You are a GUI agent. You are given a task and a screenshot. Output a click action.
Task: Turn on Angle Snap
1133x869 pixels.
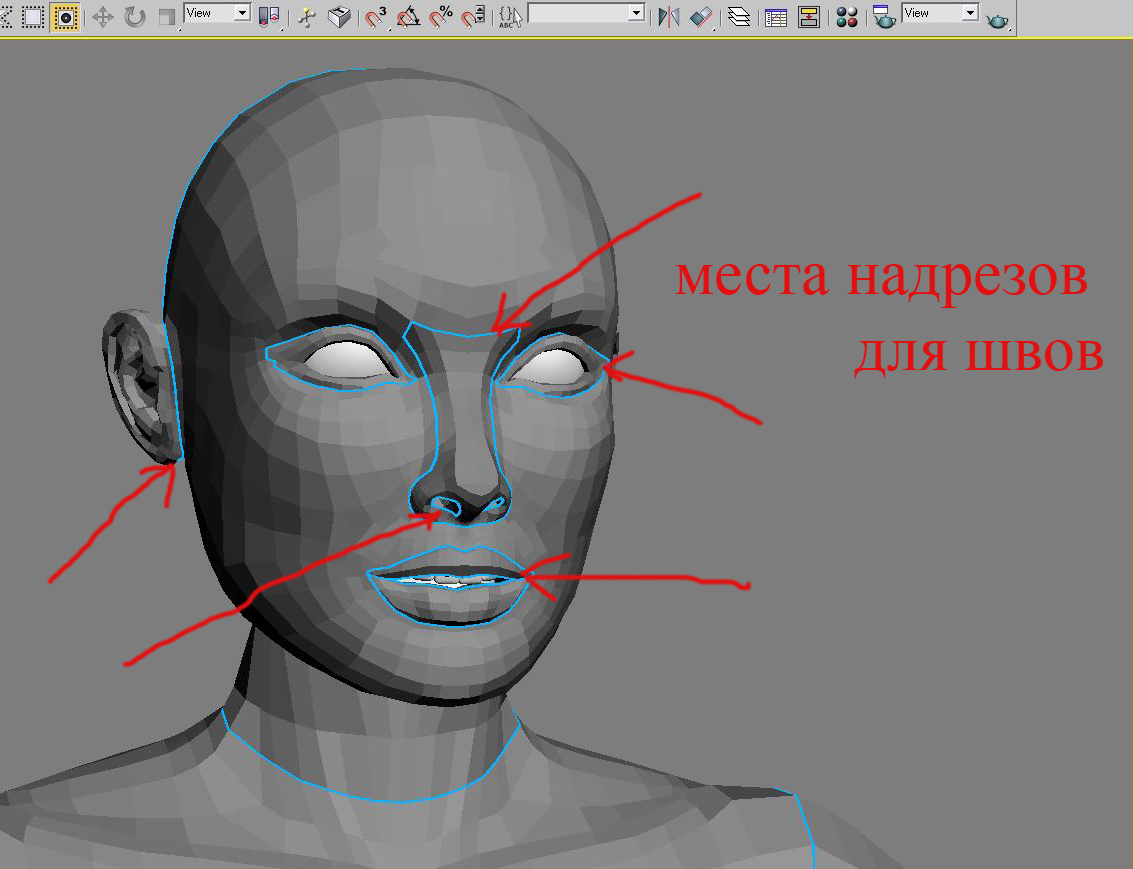pyautogui.click(x=408, y=17)
